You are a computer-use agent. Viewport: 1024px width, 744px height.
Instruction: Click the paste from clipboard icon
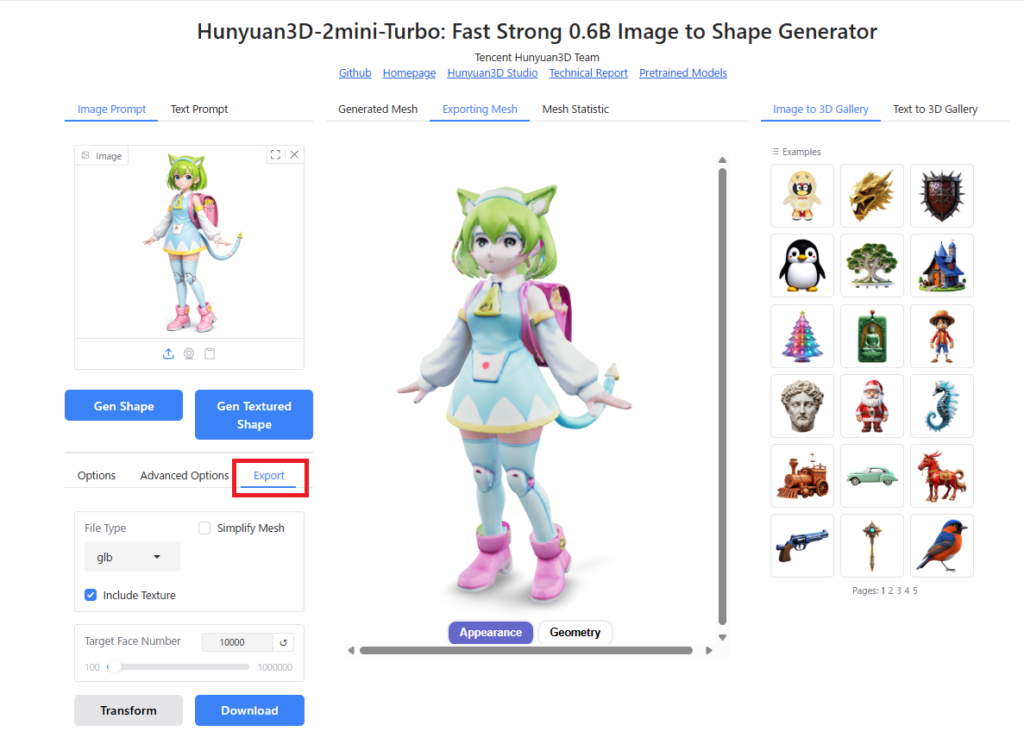coord(210,354)
